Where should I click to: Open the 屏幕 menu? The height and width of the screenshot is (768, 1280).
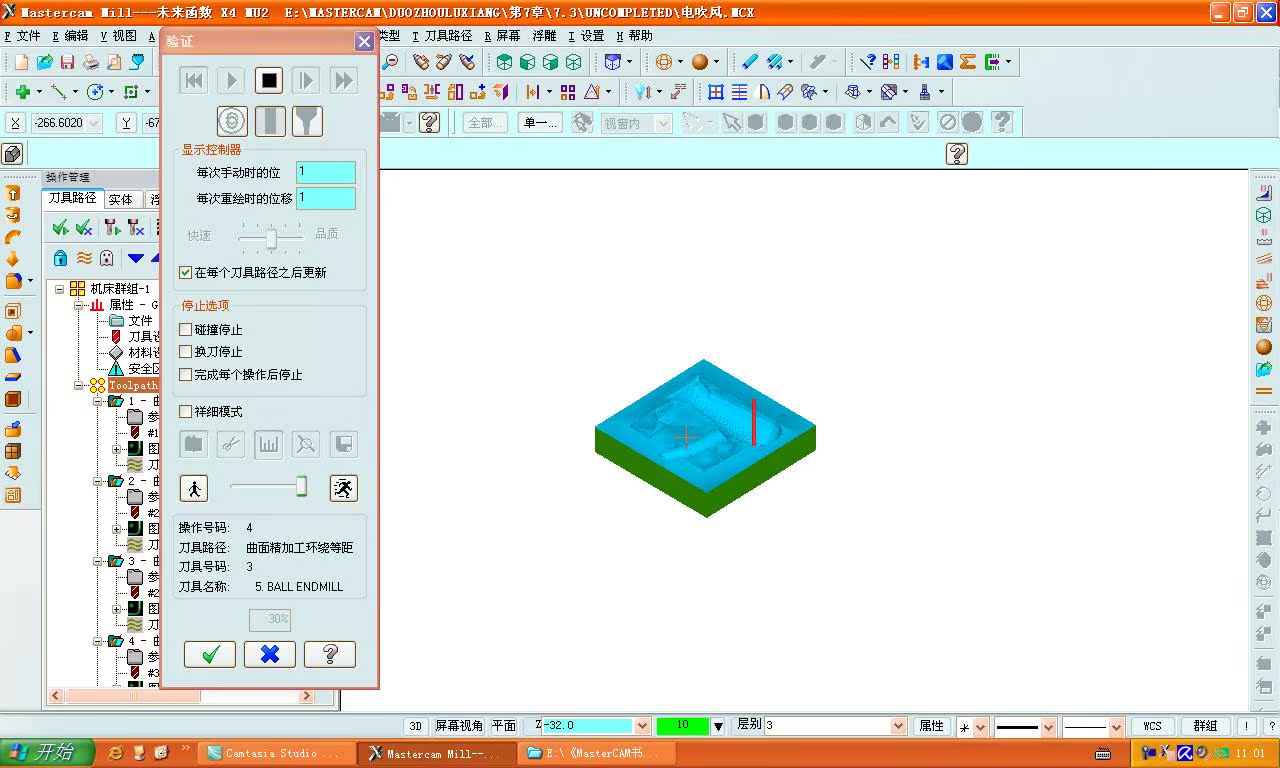[502, 36]
